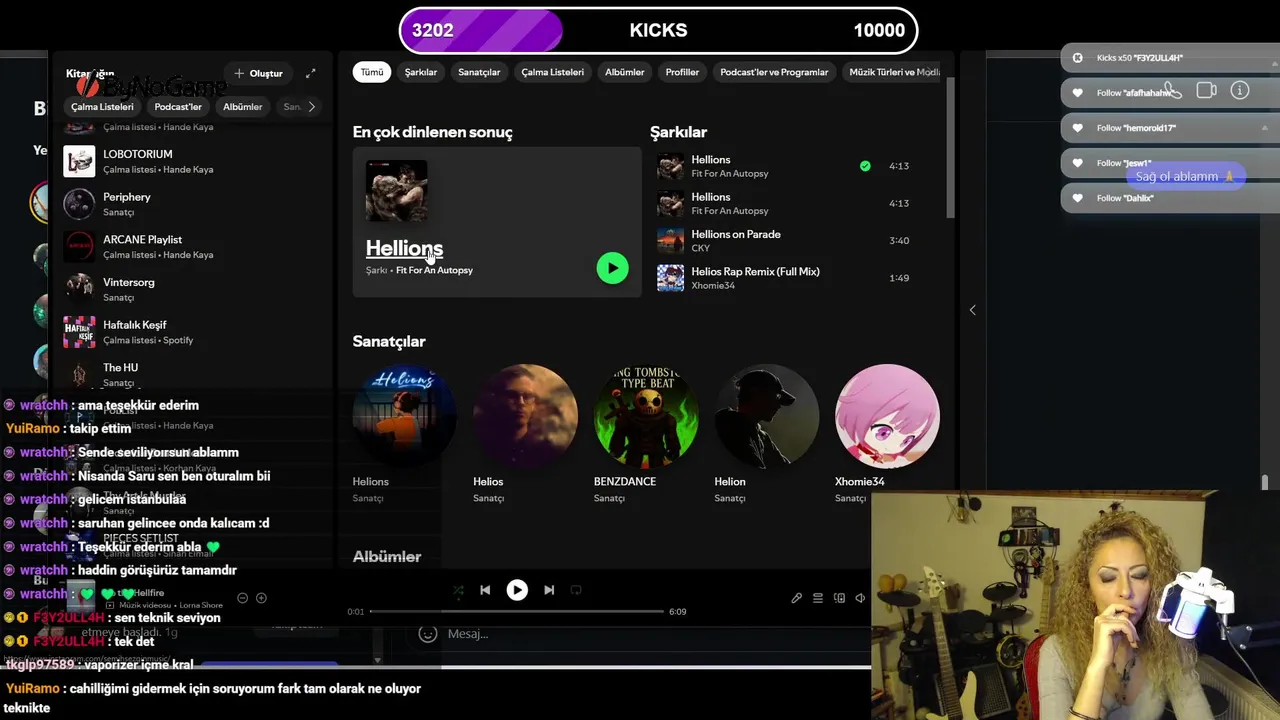The height and width of the screenshot is (720, 1280).
Task: Filter library by Albümler chip
Action: (242, 106)
